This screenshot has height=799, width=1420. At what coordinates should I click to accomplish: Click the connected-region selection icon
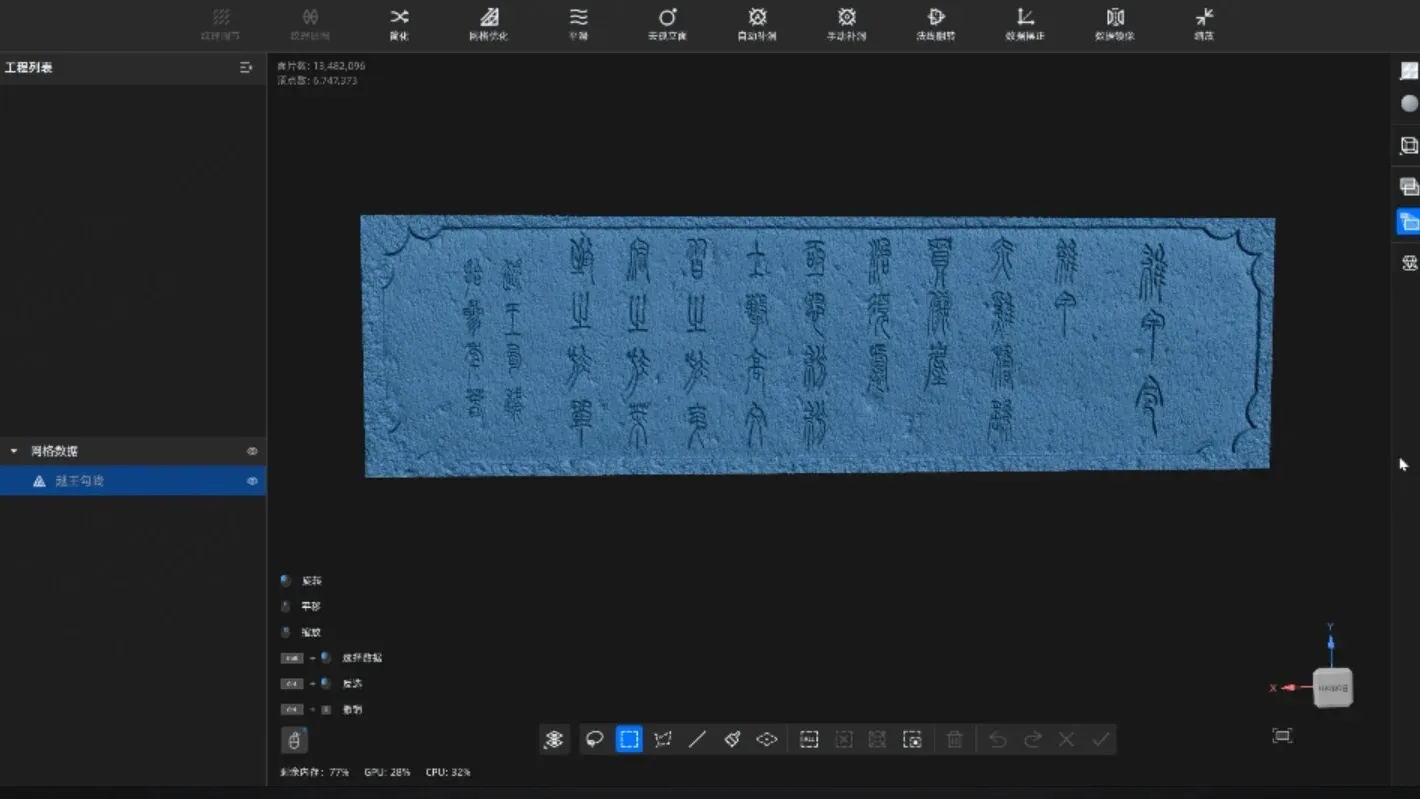click(912, 739)
